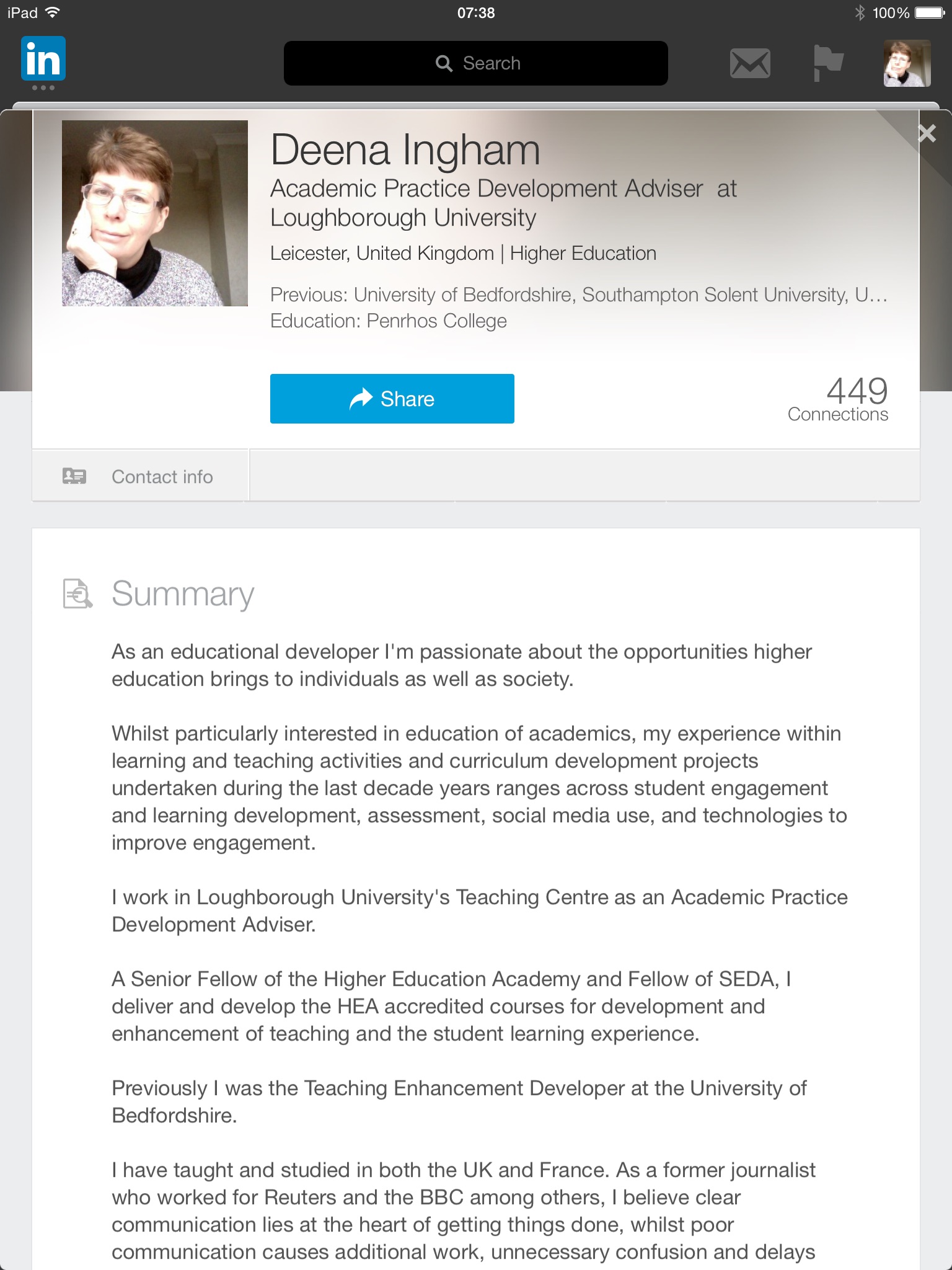Image resolution: width=952 pixels, height=1270 pixels.
Task: Tap the Wi-Fi status icon
Action: click(53, 13)
